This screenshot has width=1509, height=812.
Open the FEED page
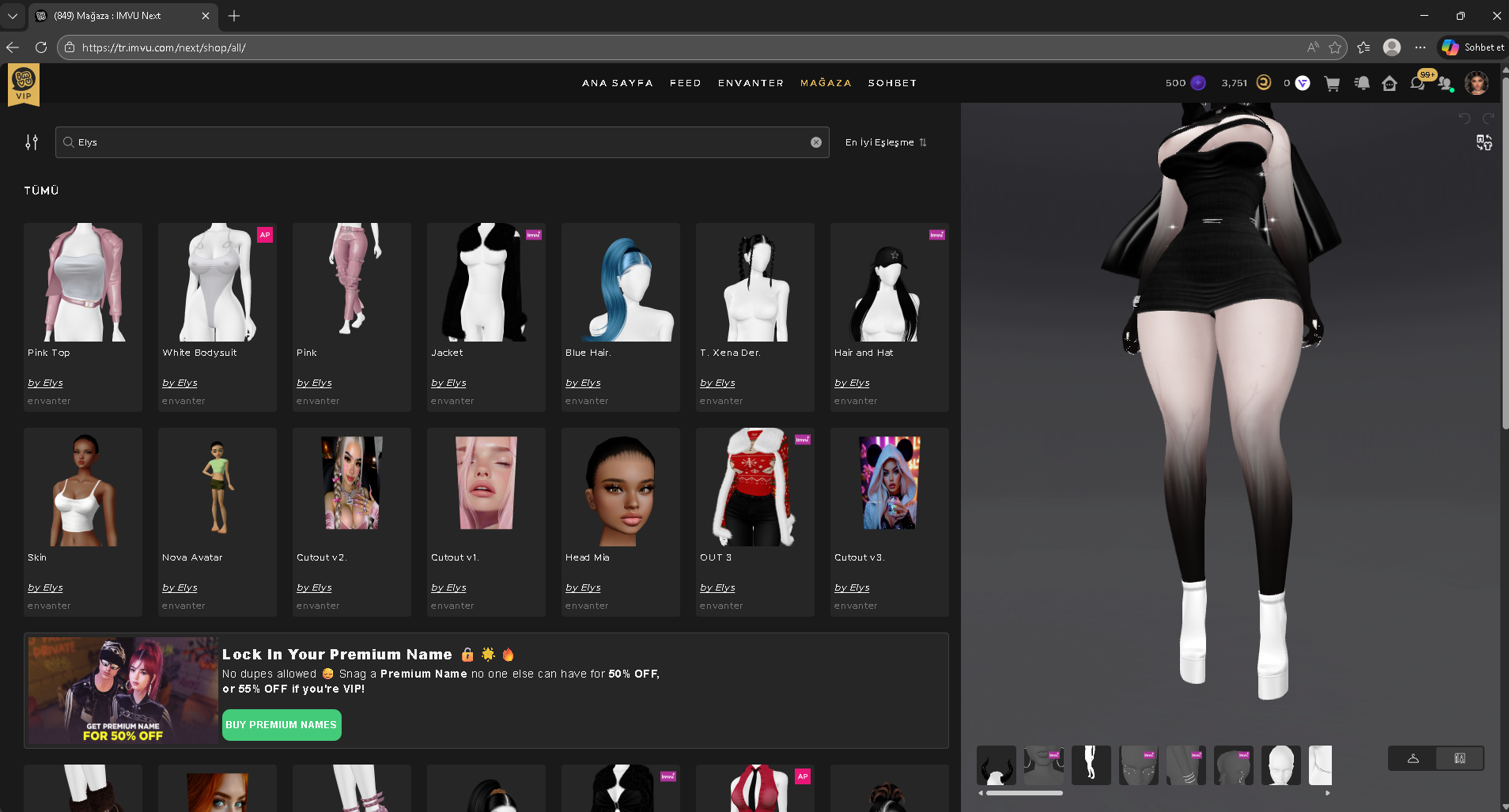click(686, 83)
